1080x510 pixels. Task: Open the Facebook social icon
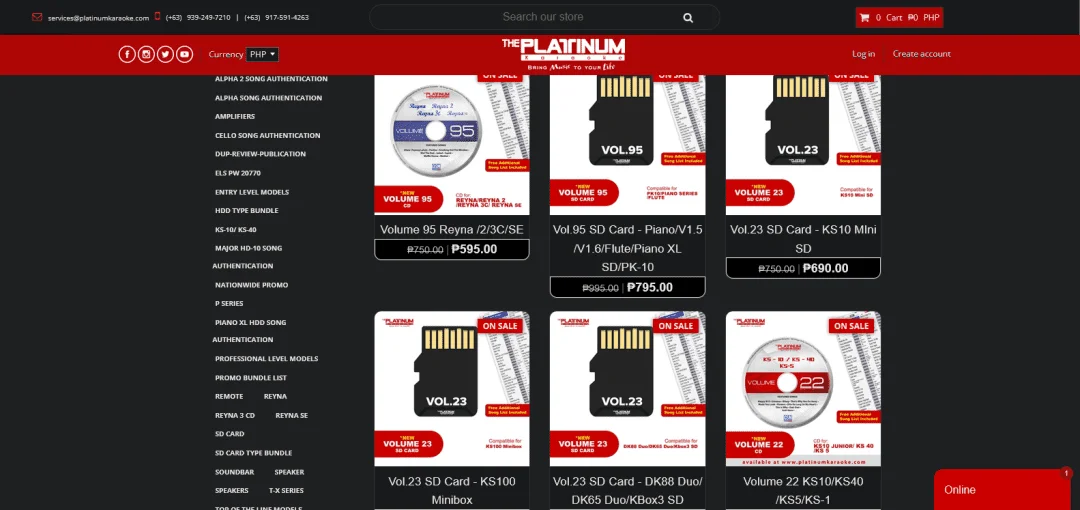127,54
